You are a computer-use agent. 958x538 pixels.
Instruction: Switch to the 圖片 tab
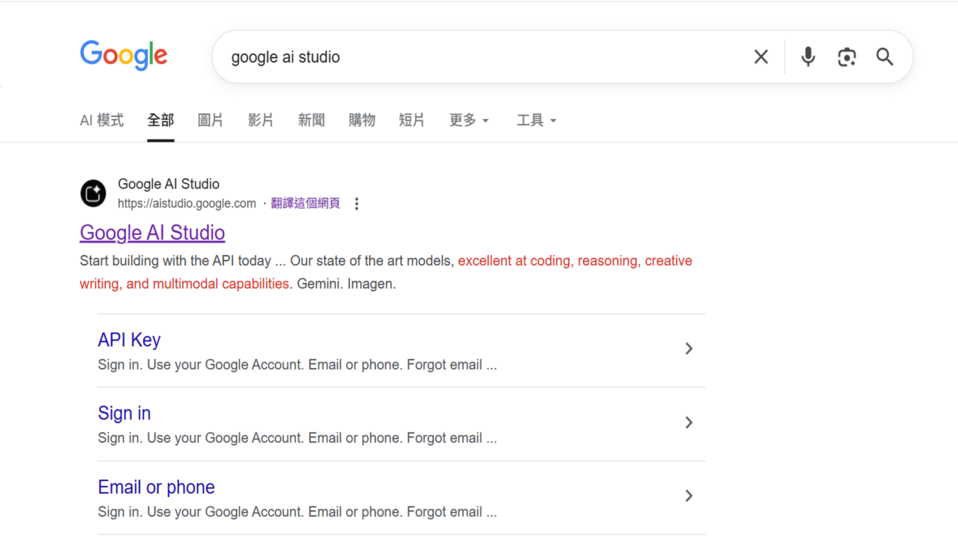tap(210, 120)
